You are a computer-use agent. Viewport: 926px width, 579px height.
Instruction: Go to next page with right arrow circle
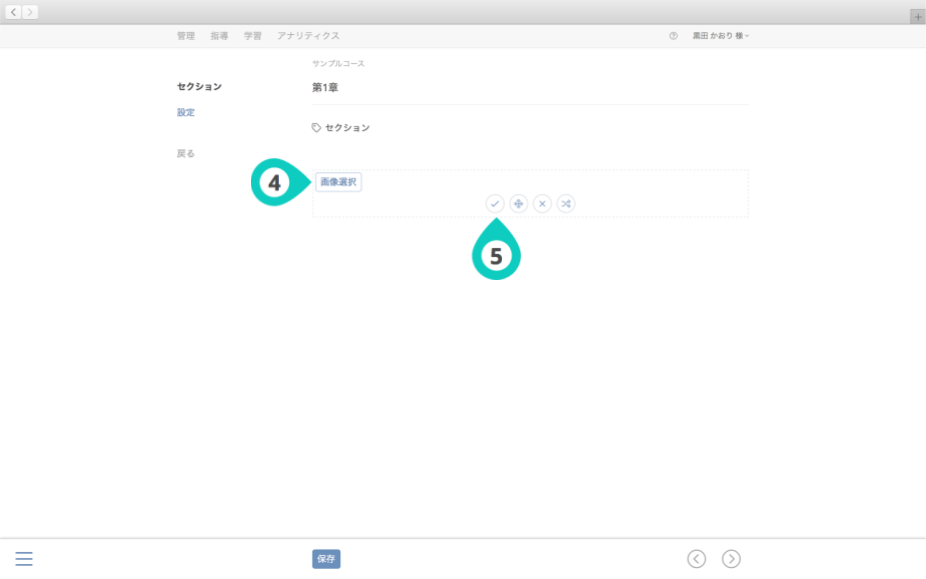coord(731,559)
